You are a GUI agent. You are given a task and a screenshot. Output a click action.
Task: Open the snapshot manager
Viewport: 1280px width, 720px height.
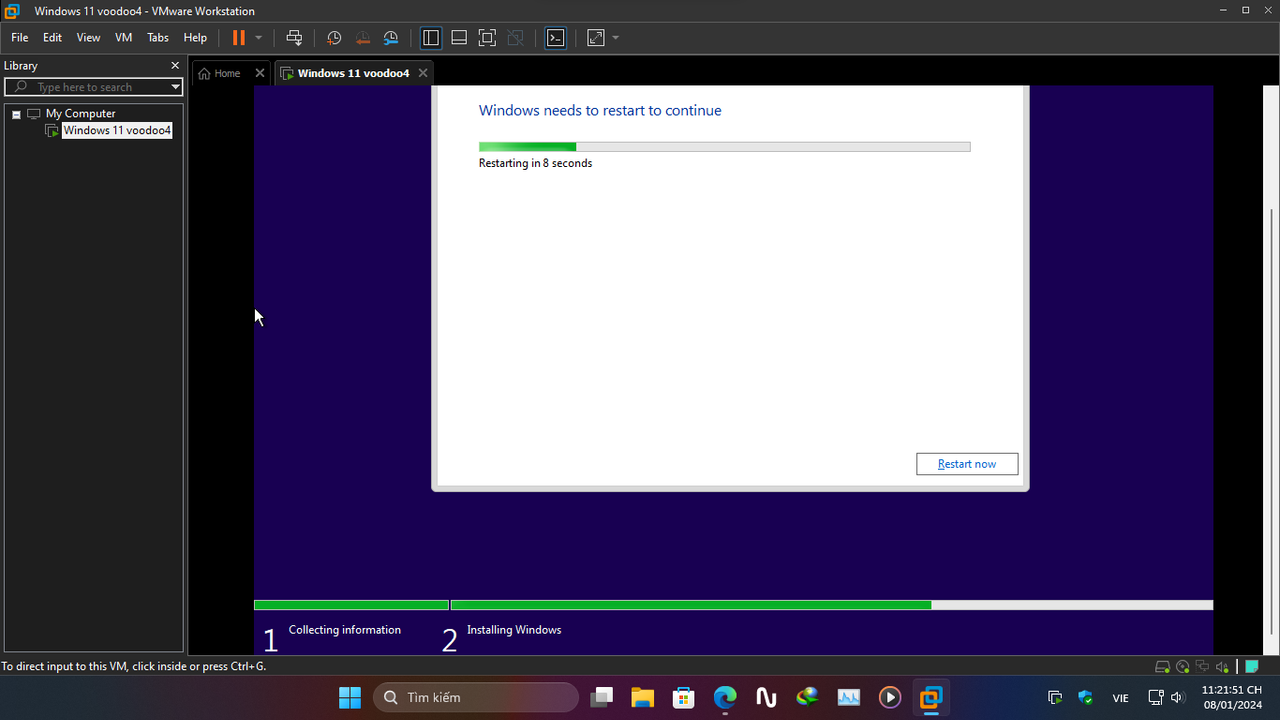pos(391,37)
